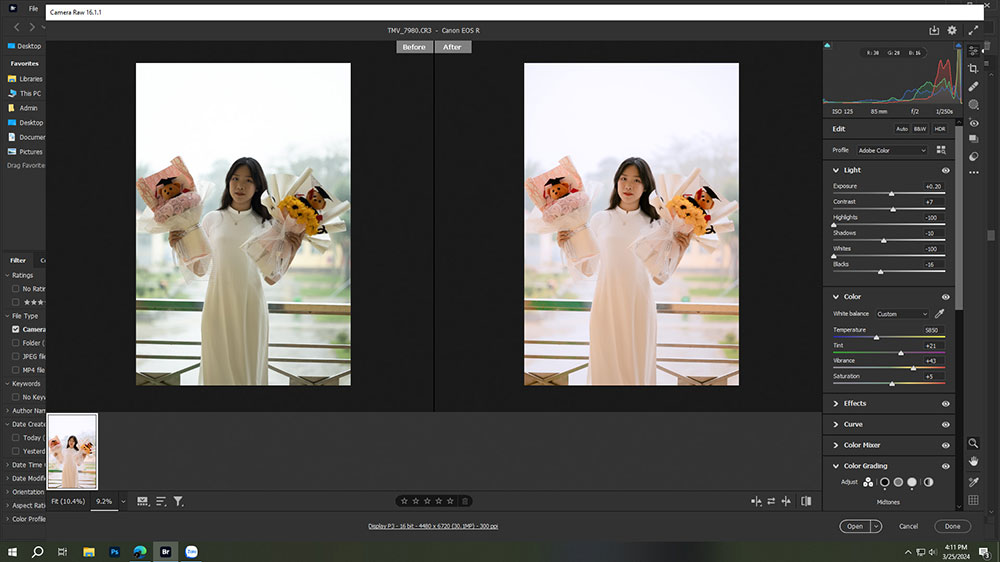Image resolution: width=1000 pixels, height=562 pixels.
Task: Expand the Color Mixer panel
Action: (835, 445)
